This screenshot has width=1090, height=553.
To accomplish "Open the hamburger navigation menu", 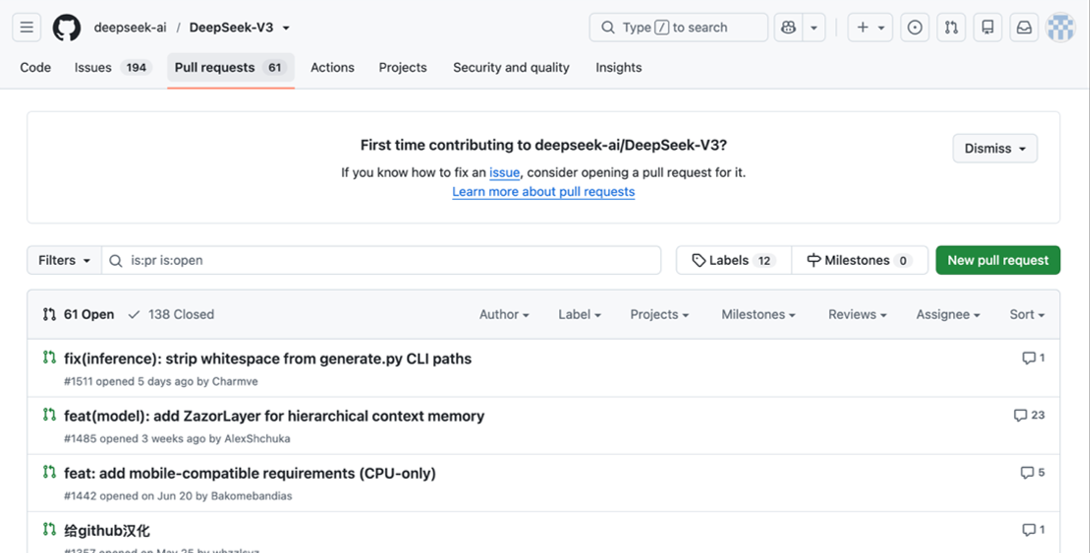I will (26, 28).
